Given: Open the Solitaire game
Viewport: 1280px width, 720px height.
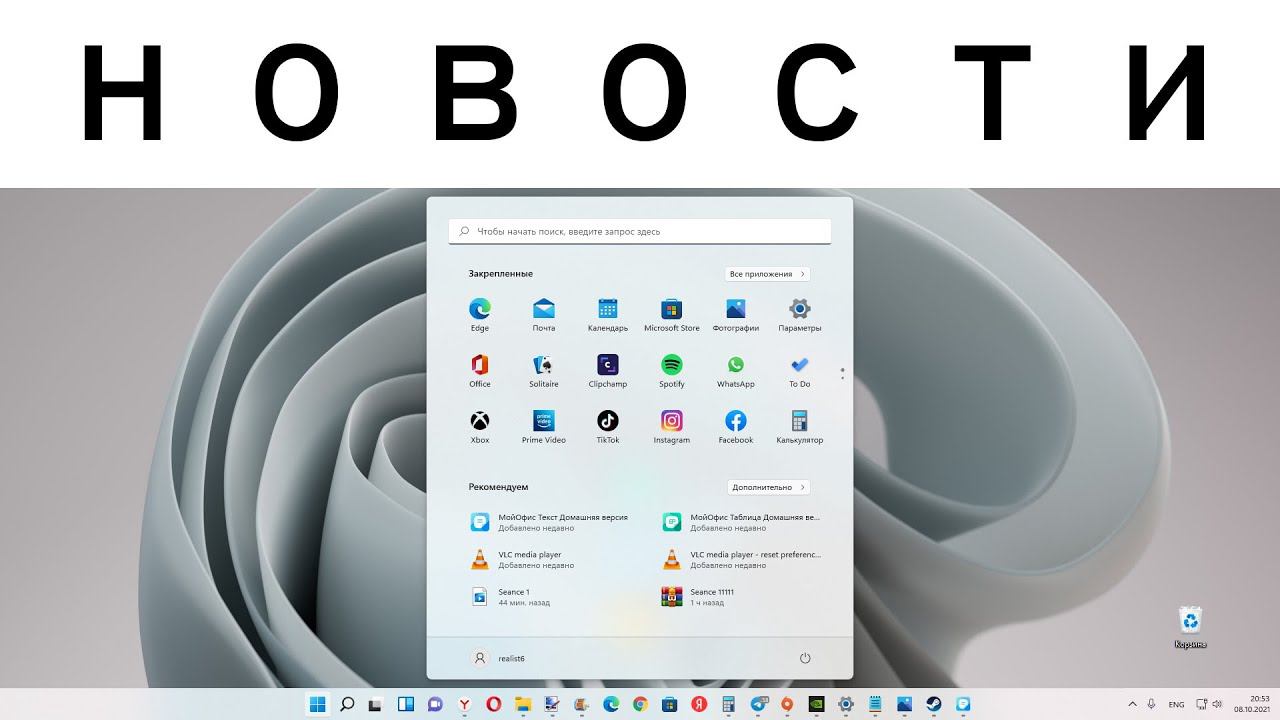Looking at the screenshot, I should (x=544, y=370).
